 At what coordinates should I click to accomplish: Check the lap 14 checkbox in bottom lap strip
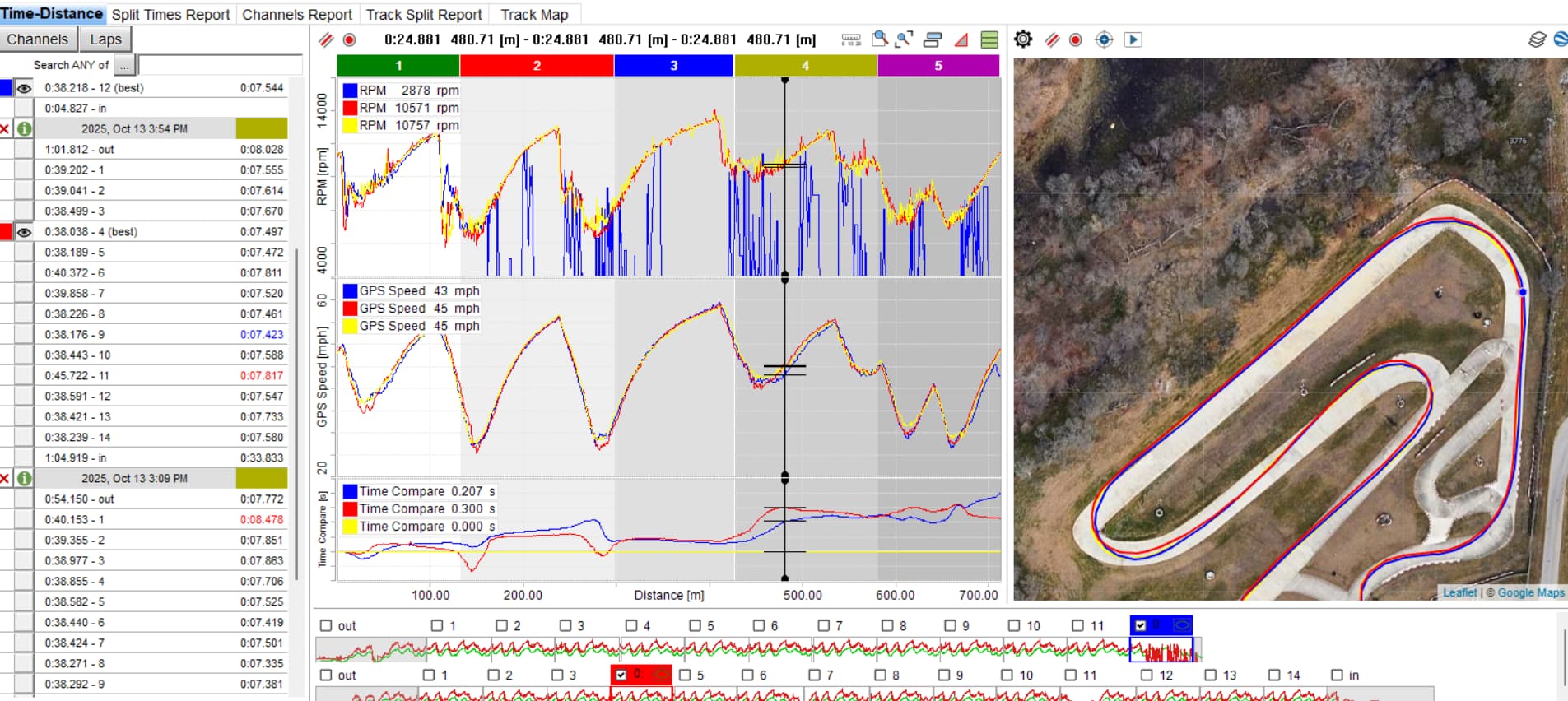[x=1274, y=675]
